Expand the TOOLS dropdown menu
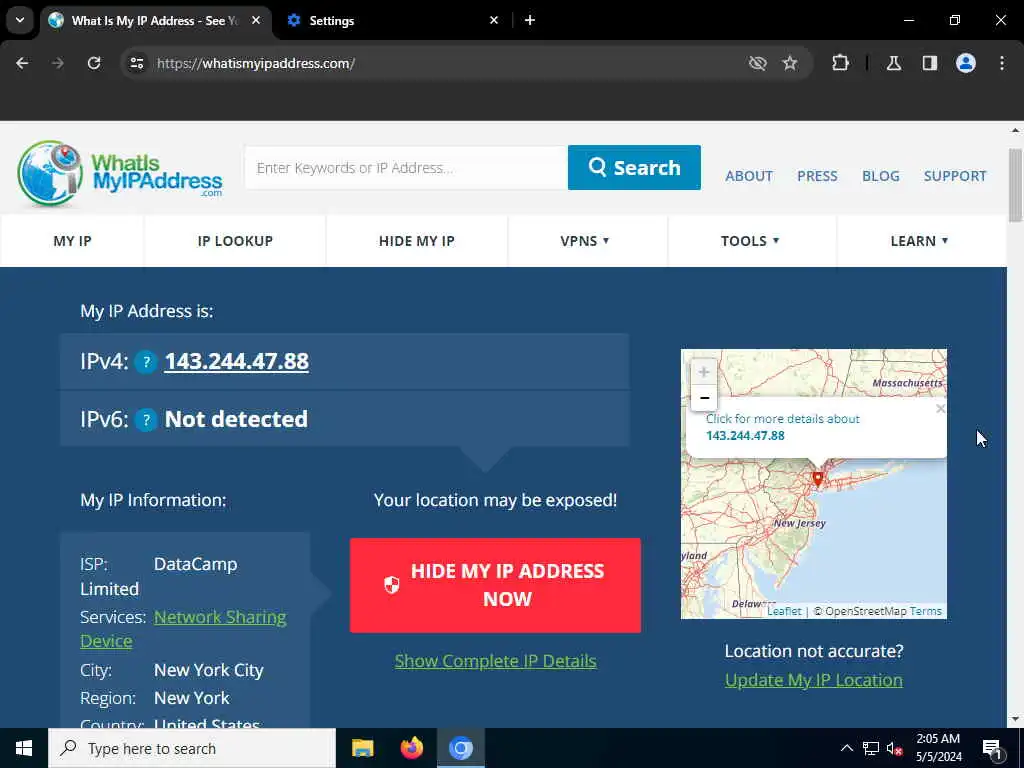 tap(750, 241)
